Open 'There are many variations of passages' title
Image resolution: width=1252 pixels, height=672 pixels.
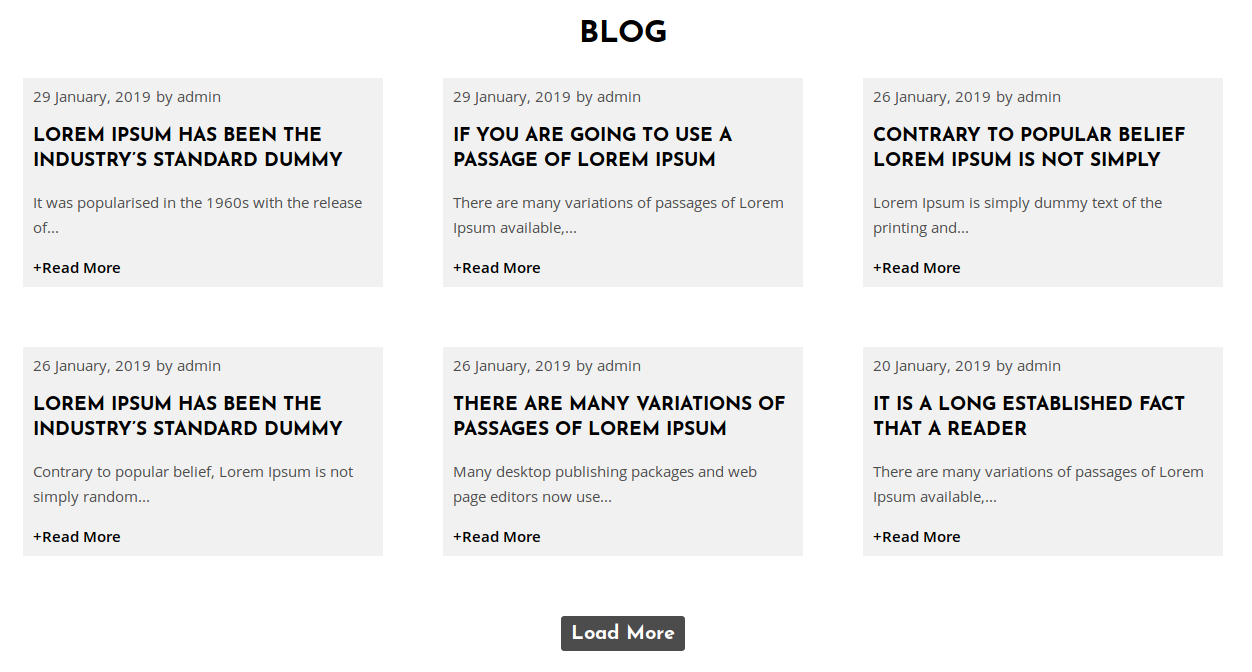point(619,416)
